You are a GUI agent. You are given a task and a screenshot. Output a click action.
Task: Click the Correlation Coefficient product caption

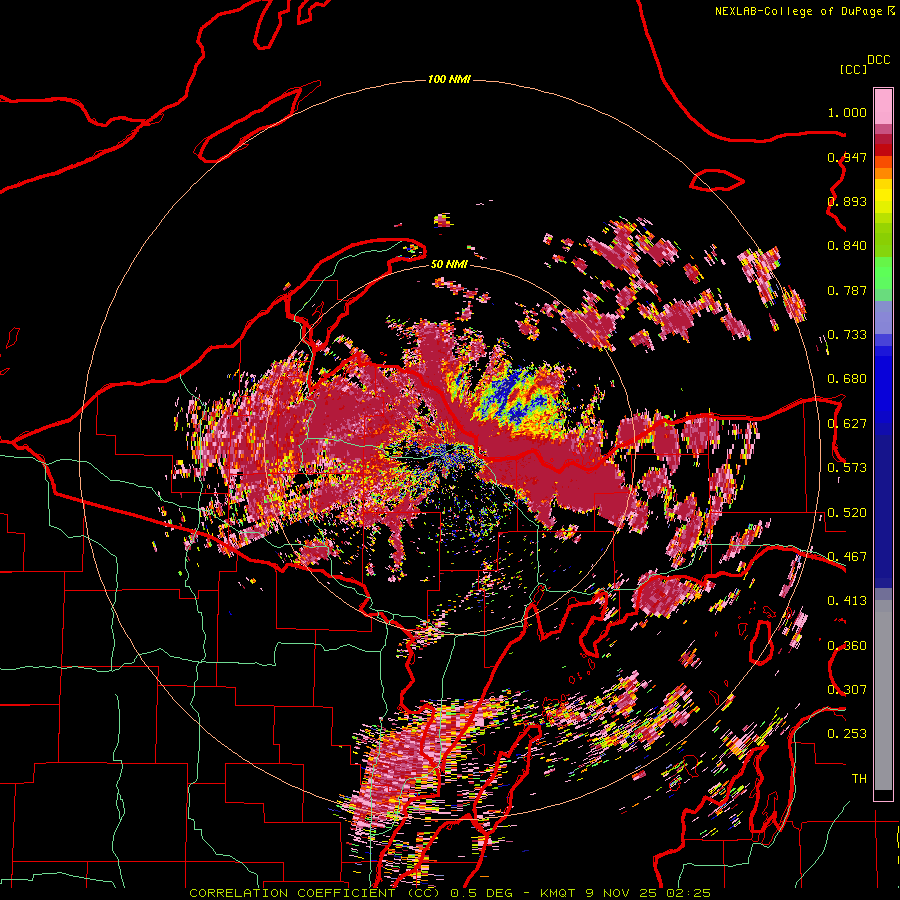click(x=450, y=893)
